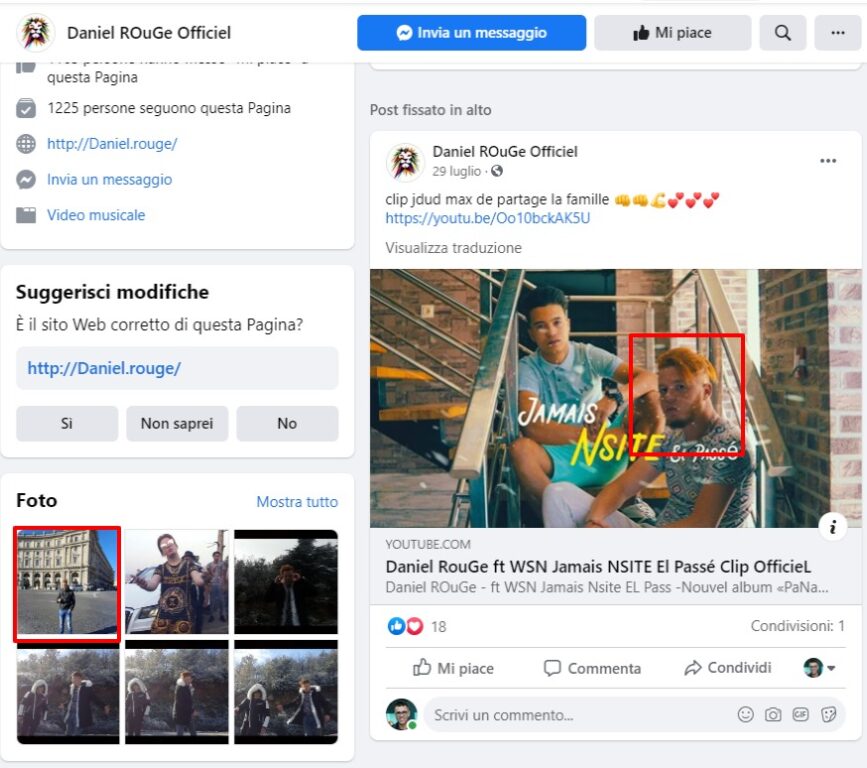Image resolution: width=867 pixels, height=768 pixels.
Task: Answer No to website suggestion
Action: [x=288, y=424]
